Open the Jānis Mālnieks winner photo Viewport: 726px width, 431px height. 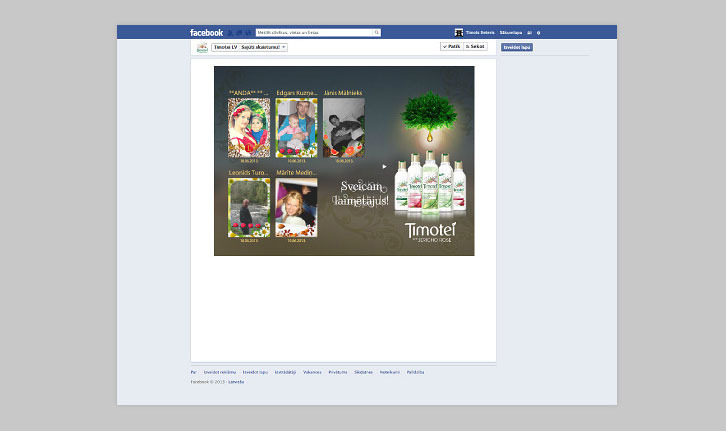344,128
